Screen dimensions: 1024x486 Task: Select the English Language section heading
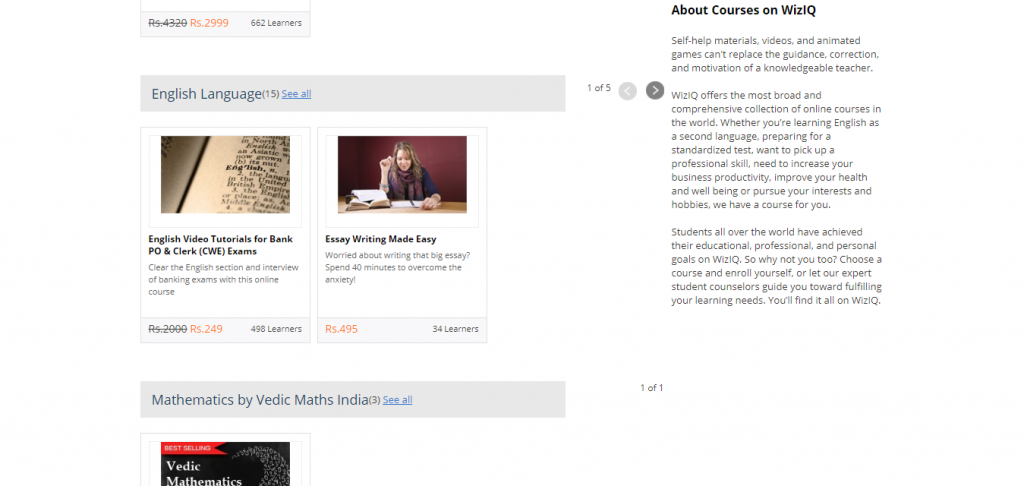[205, 94]
